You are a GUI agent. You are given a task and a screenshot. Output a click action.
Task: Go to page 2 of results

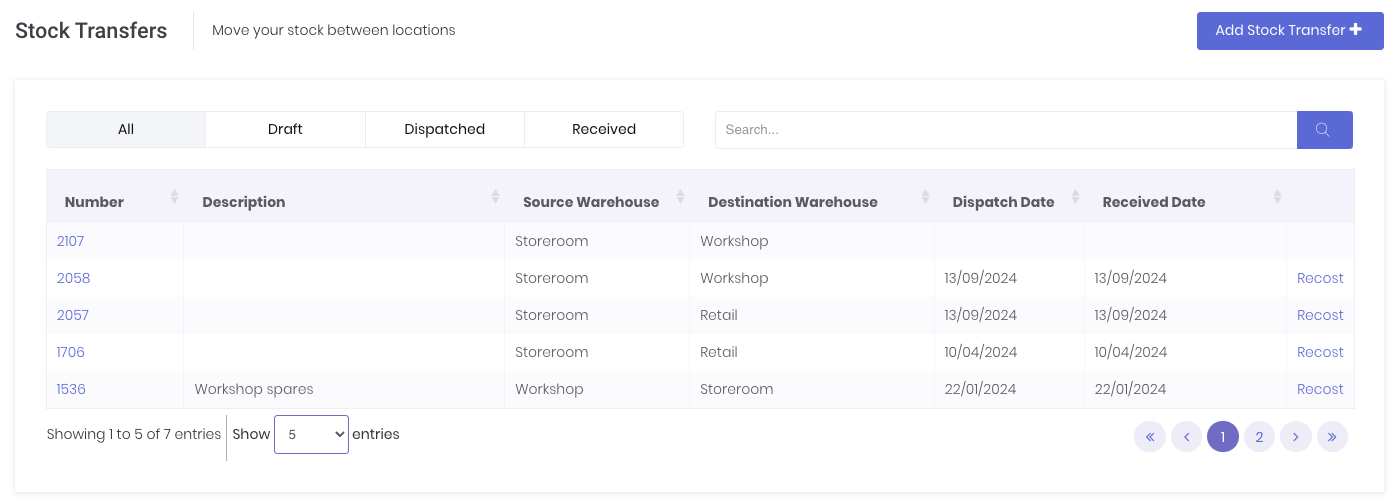(x=1259, y=436)
